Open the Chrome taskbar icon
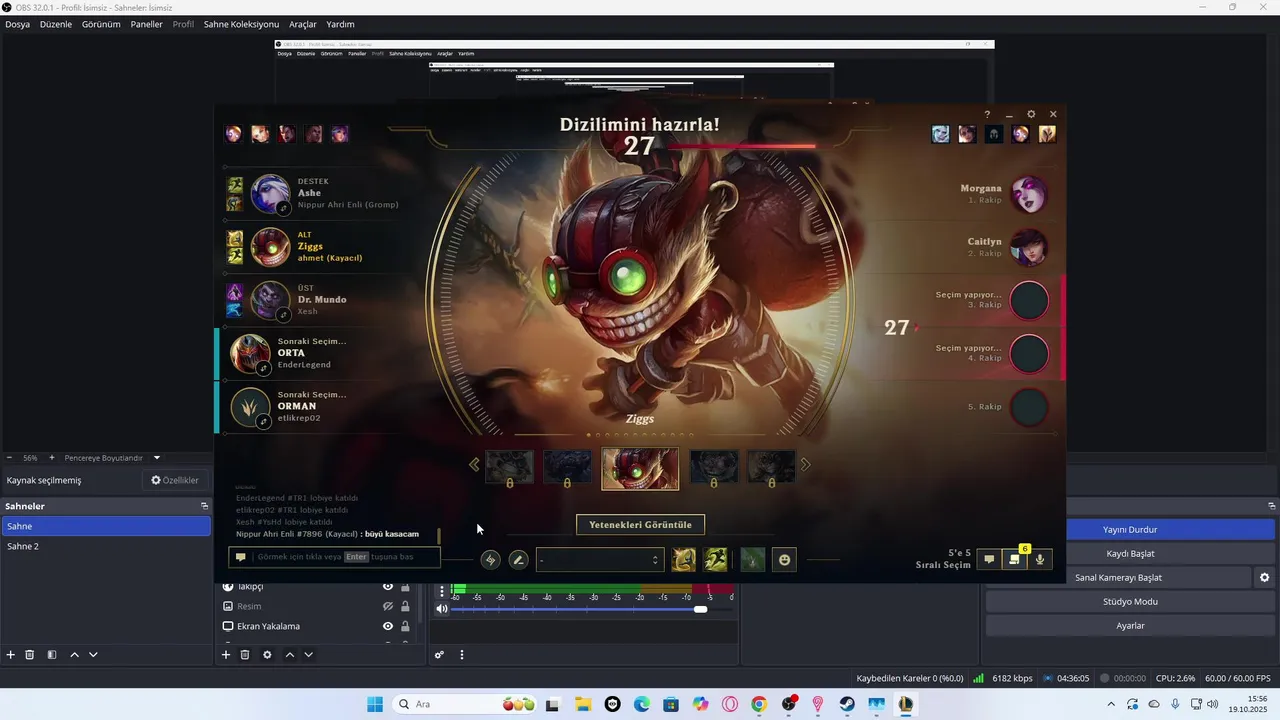This screenshot has width=1280, height=720. pyautogui.click(x=759, y=705)
